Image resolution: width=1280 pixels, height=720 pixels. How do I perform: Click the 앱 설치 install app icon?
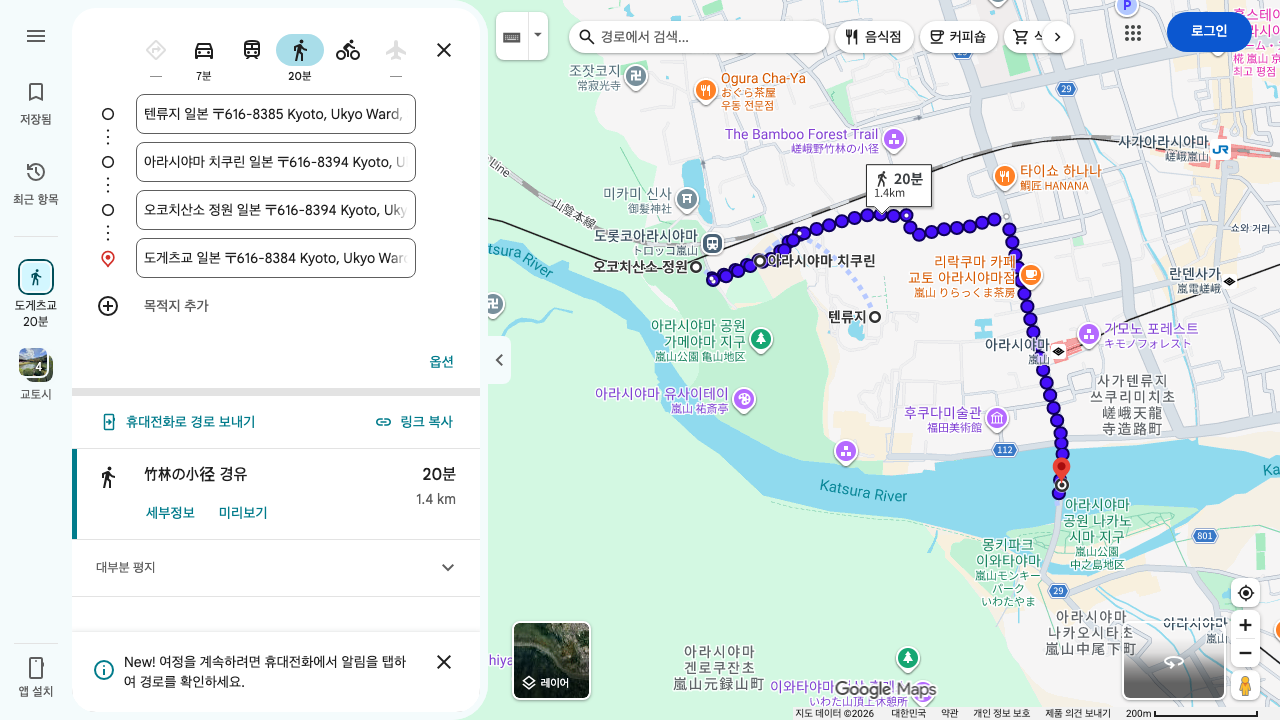coord(36,677)
